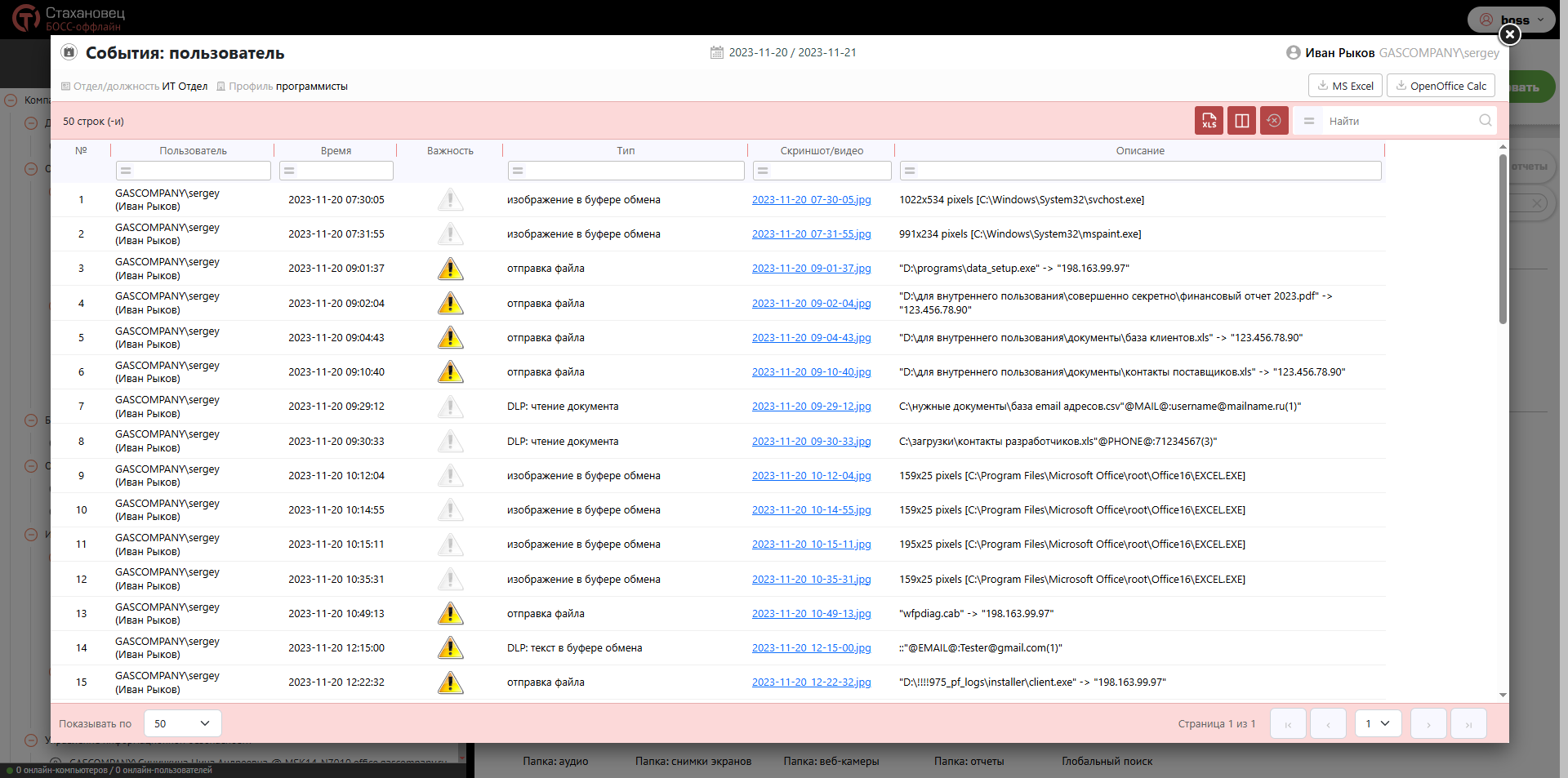Click the red XLS export icon
The image size is (1568, 778).
1209,121
